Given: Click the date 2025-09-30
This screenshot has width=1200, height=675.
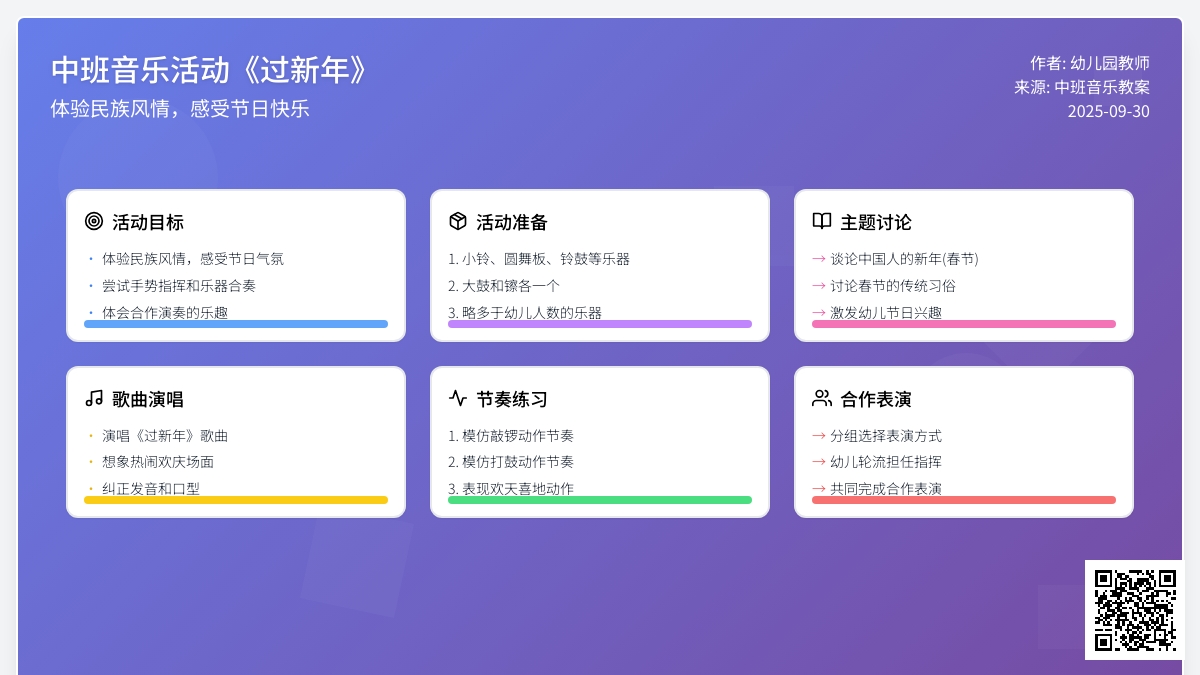Looking at the screenshot, I should pyautogui.click(x=1108, y=111).
